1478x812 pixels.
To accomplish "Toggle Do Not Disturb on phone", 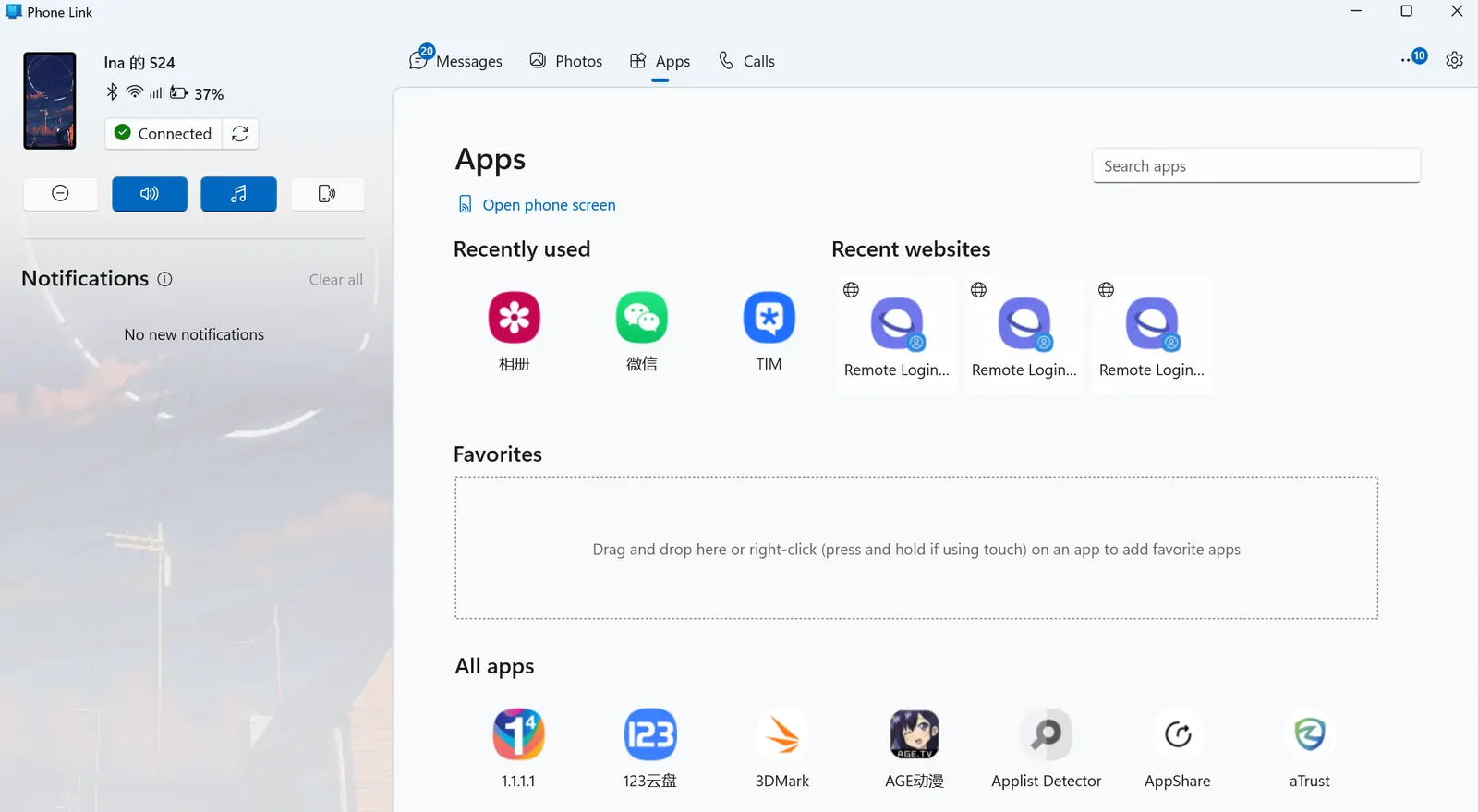I will click(60, 194).
